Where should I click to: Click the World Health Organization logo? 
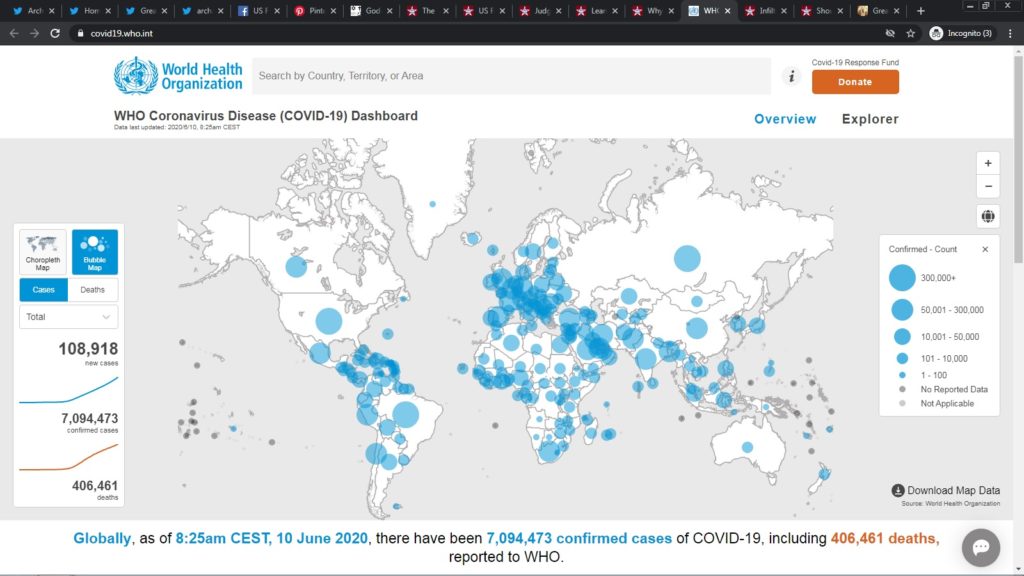tap(178, 76)
